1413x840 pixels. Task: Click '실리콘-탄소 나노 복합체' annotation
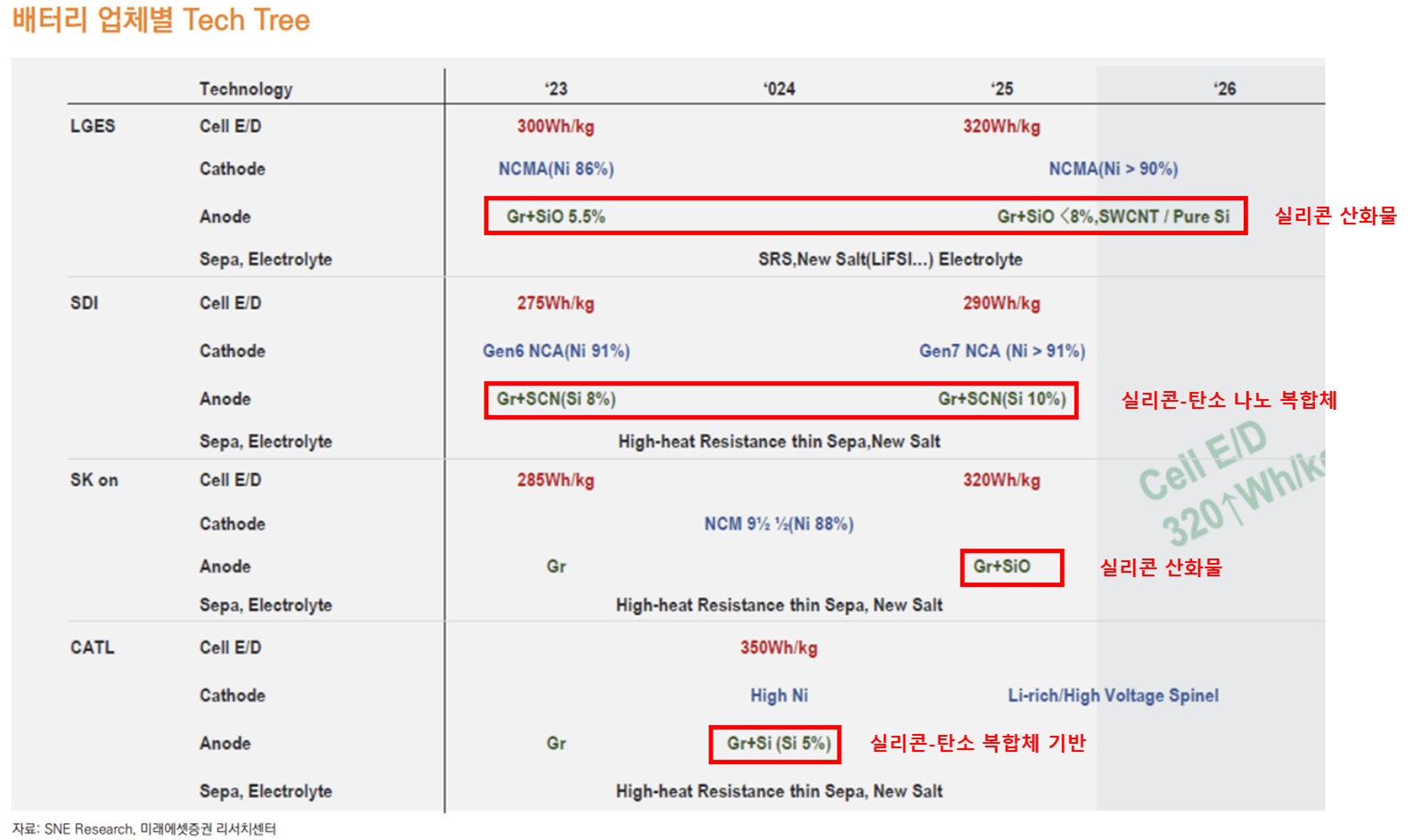click(1229, 400)
